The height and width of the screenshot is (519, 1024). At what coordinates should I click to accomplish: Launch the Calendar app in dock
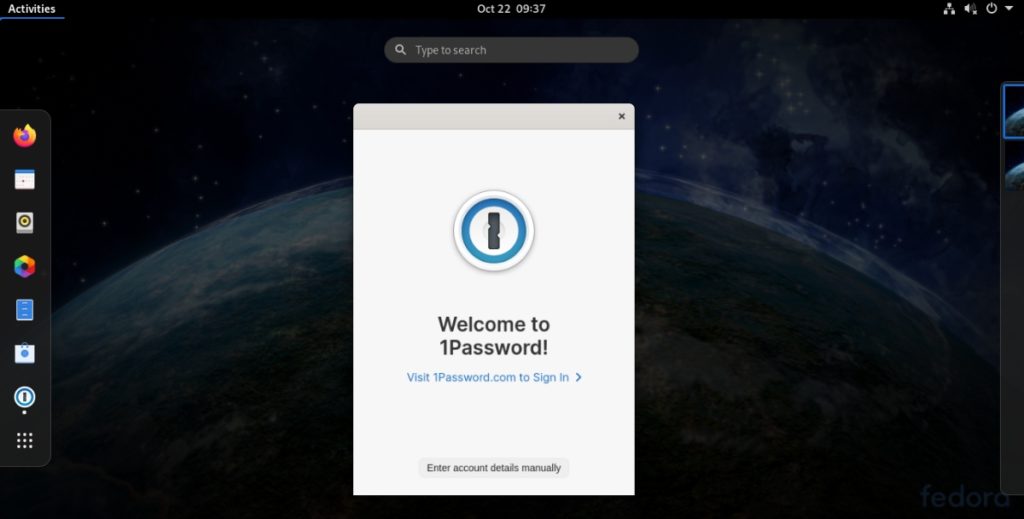(x=25, y=180)
